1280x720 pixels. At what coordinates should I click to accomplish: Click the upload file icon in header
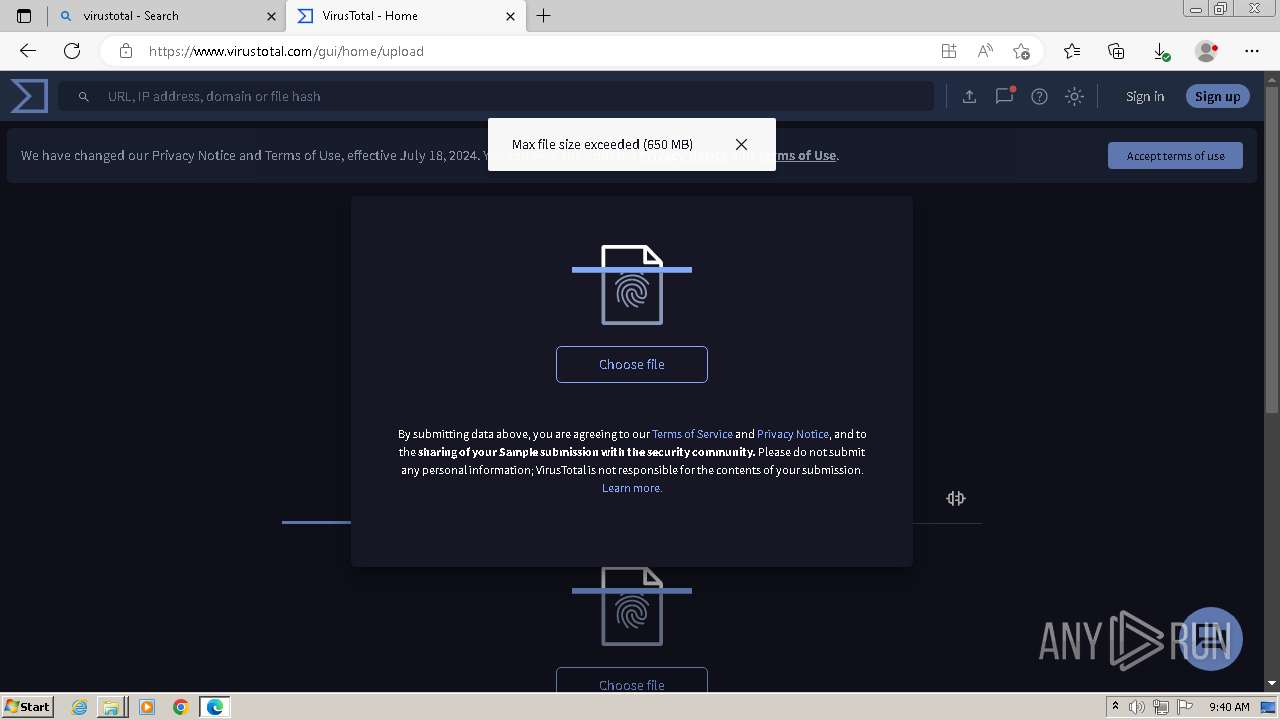pyautogui.click(x=969, y=96)
